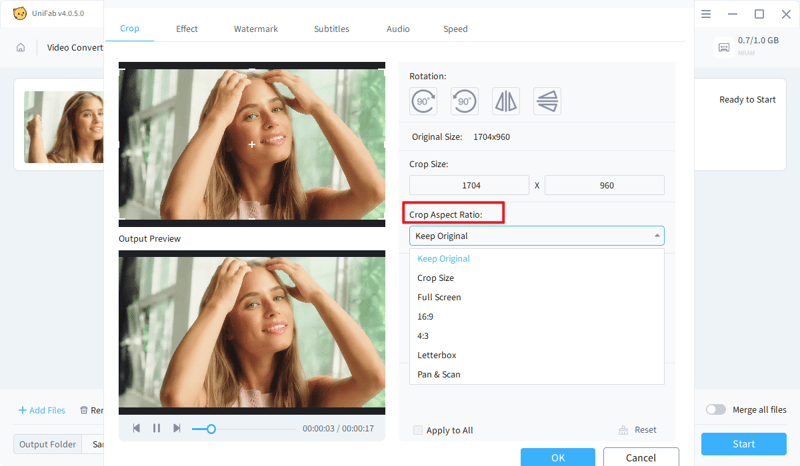Select the video thumbnail in file list

point(63,127)
